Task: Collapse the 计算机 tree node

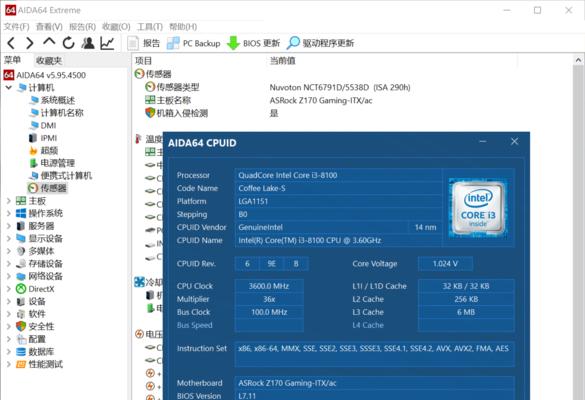Action: [9, 88]
